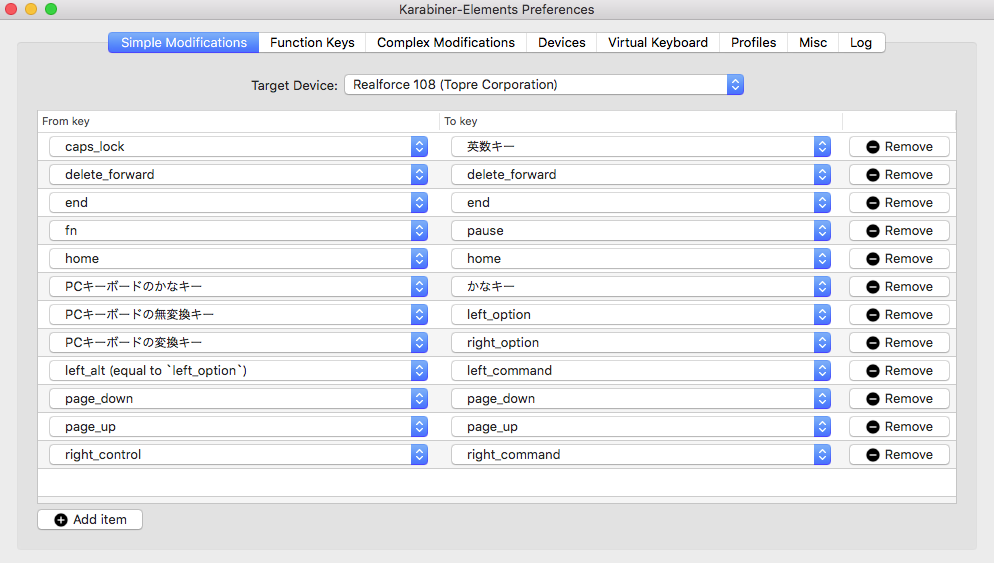Remove the かなキー mapping row

click(x=899, y=287)
